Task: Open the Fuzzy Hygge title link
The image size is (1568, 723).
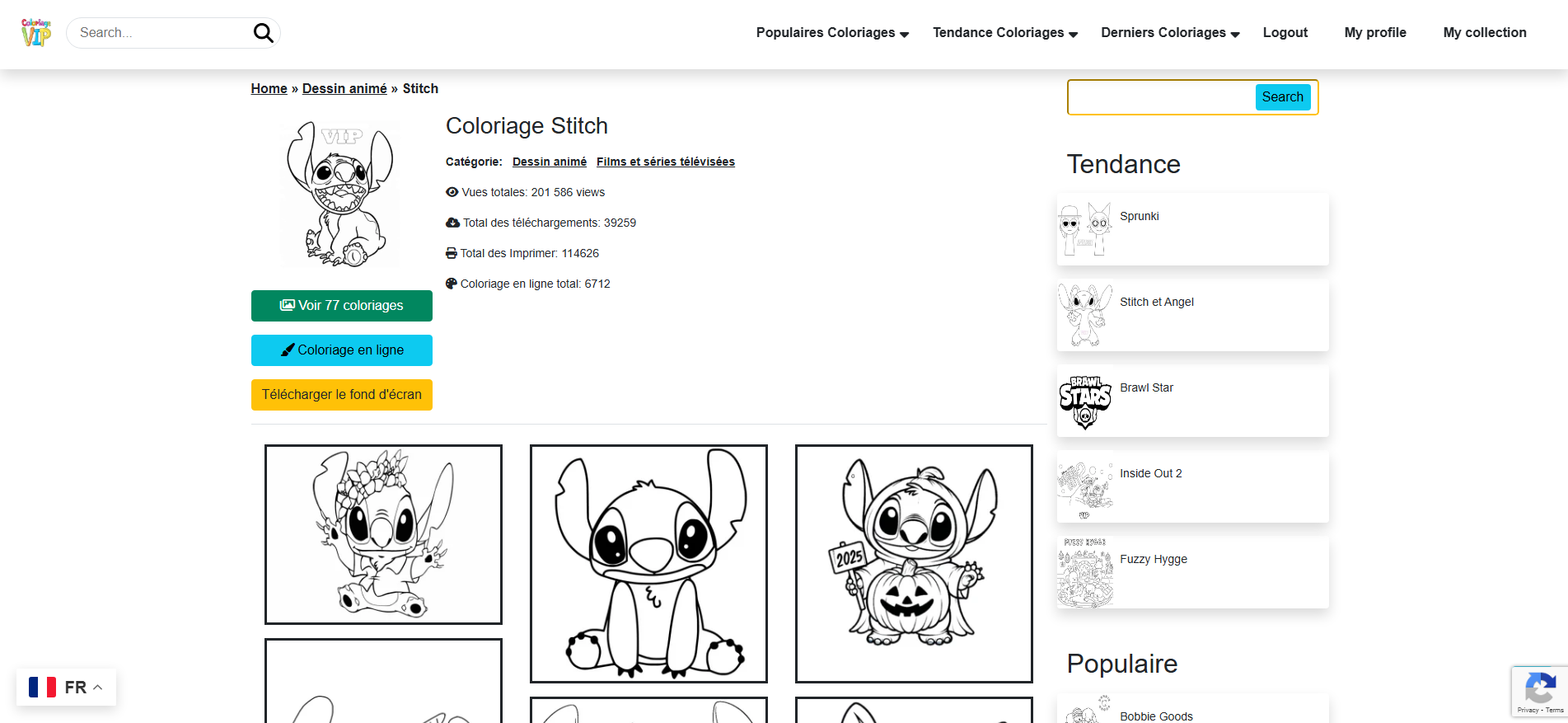Action: pos(1154,559)
